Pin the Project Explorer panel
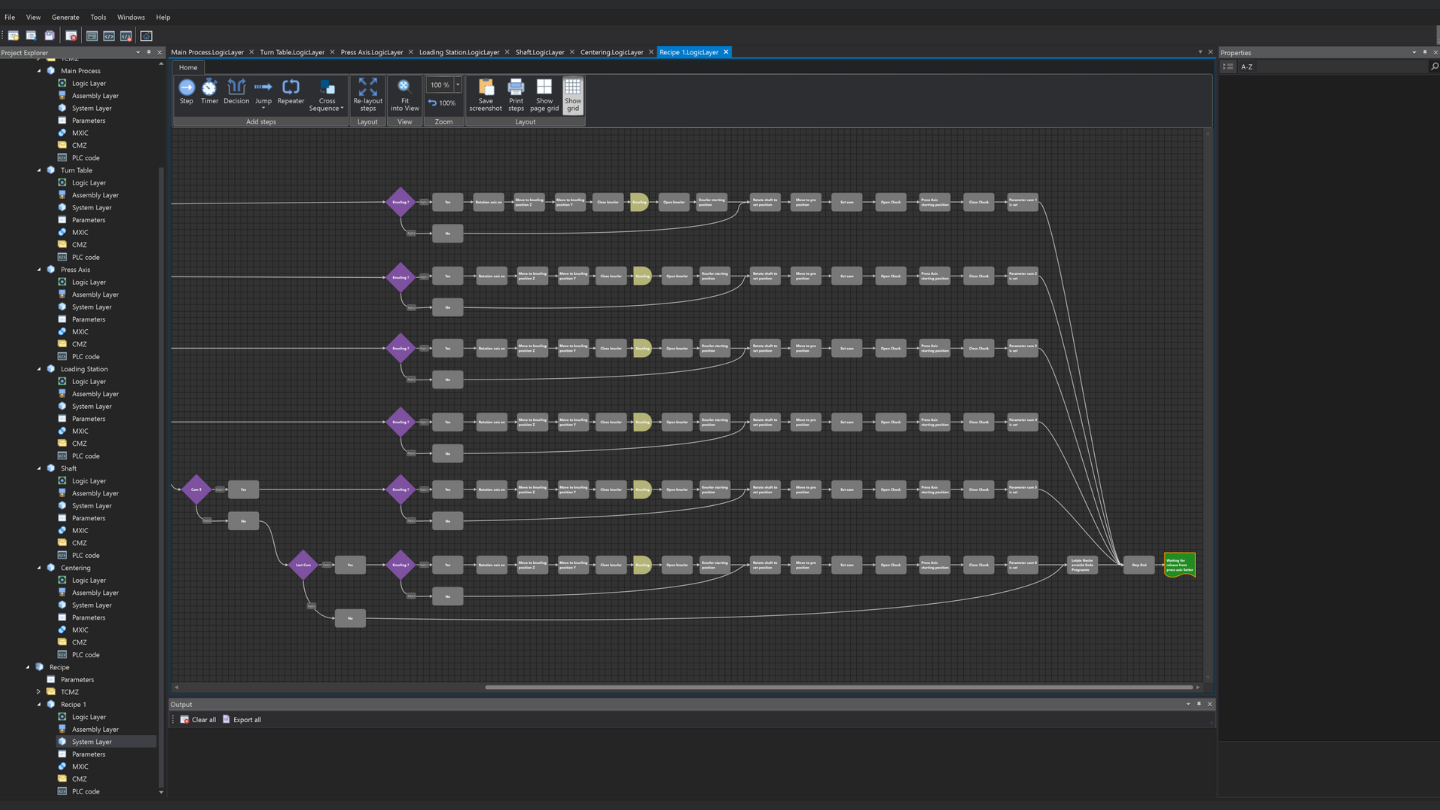This screenshot has width=1440, height=810. tap(149, 52)
